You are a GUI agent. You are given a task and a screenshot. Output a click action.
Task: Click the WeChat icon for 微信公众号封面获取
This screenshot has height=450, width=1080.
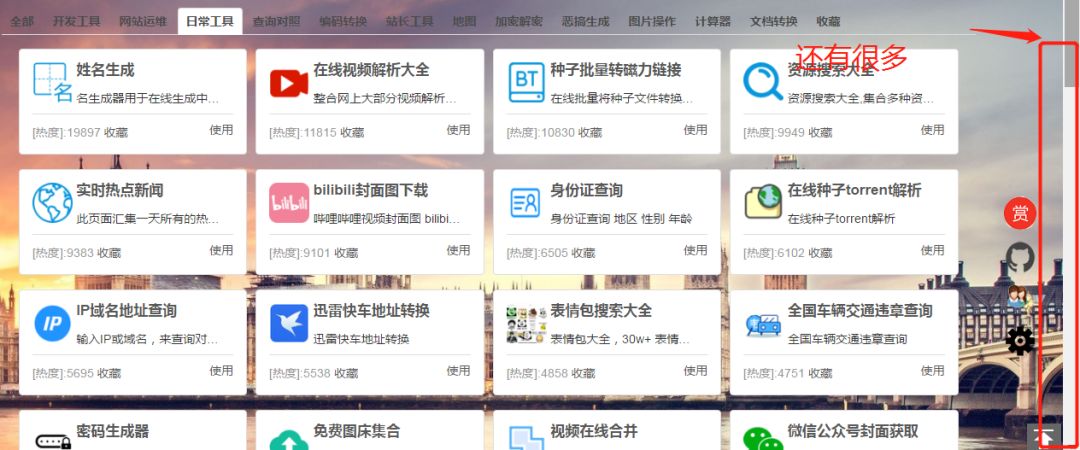(763, 438)
